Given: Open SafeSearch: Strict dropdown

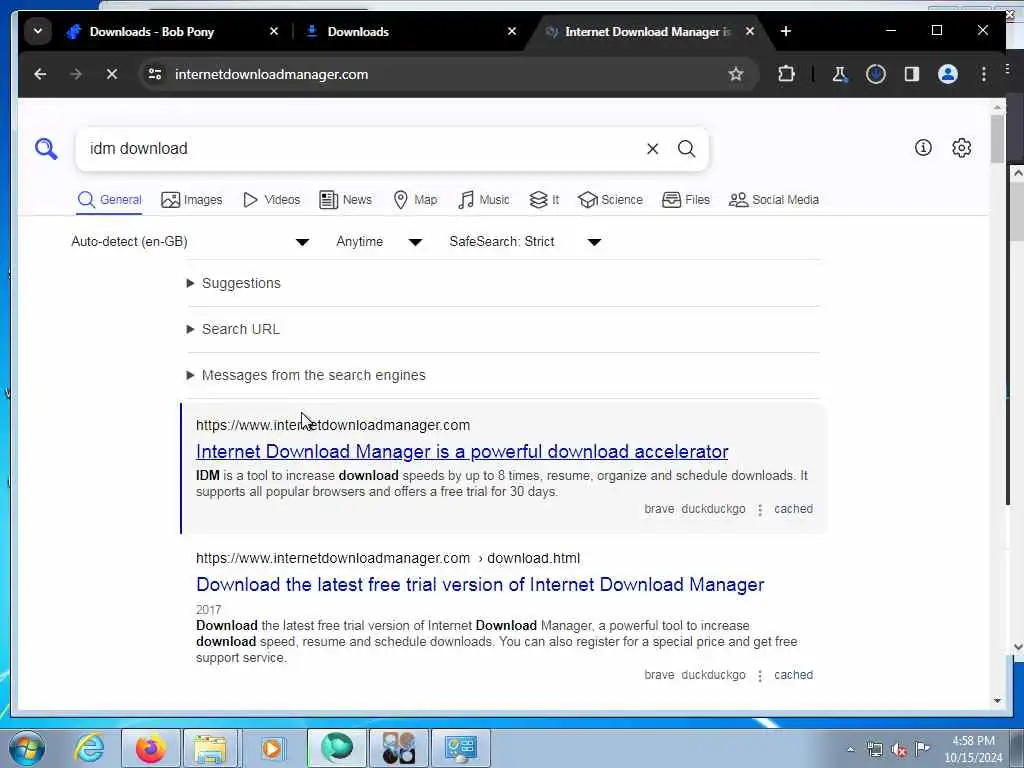Looking at the screenshot, I should pyautogui.click(x=525, y=242).
